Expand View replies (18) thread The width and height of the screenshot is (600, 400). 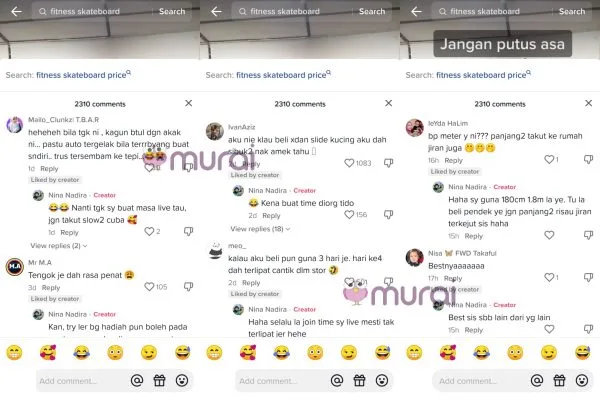pos(260,229)
